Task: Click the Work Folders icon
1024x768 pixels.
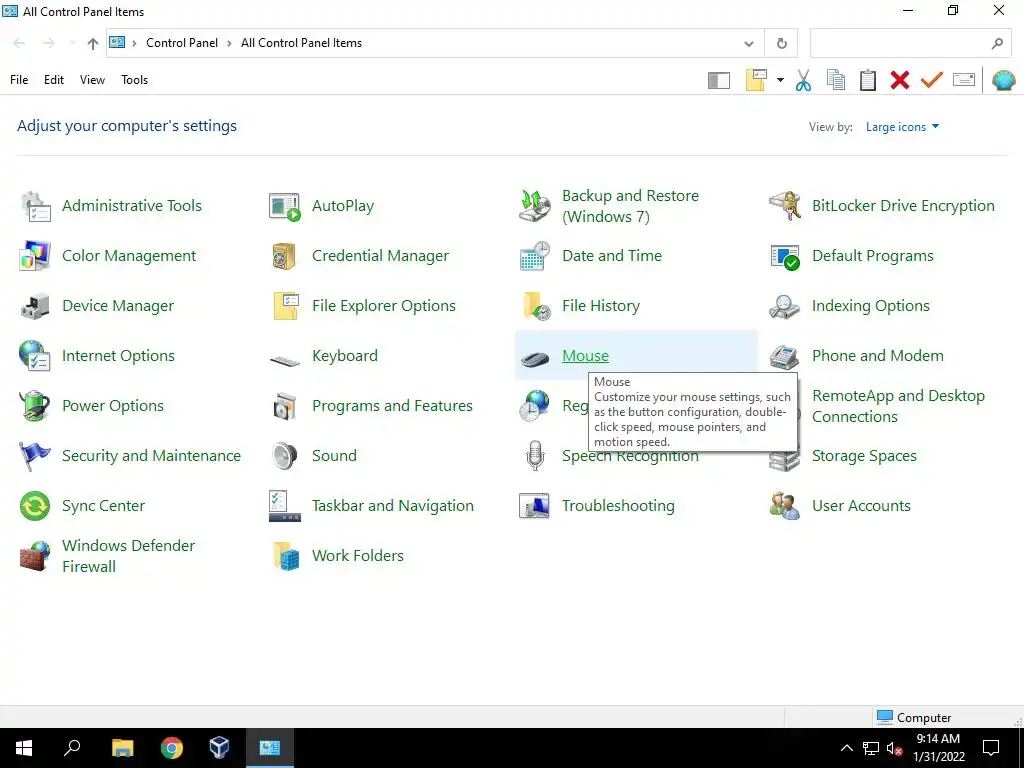Action: 285,556
